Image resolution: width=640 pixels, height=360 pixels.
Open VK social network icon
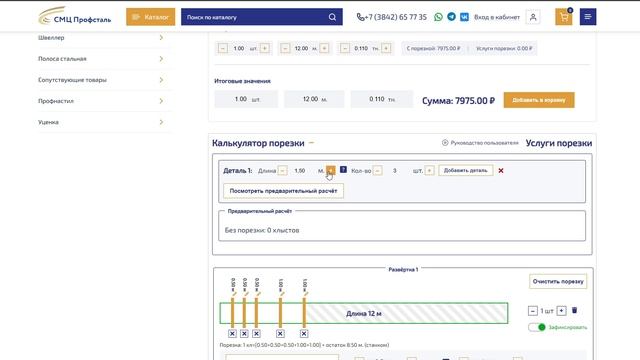[x=464, y=17]
